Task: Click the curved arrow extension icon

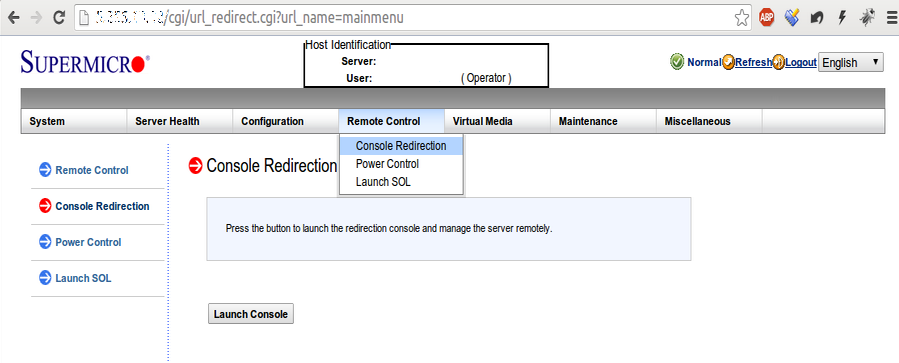Action: [x=817, y=18]
